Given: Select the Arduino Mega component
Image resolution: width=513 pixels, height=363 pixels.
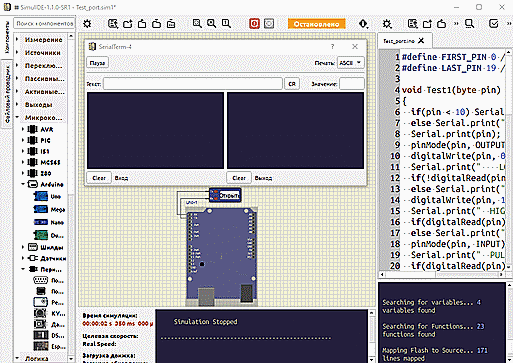Looking at the screenshot, I should click(49, 209).
